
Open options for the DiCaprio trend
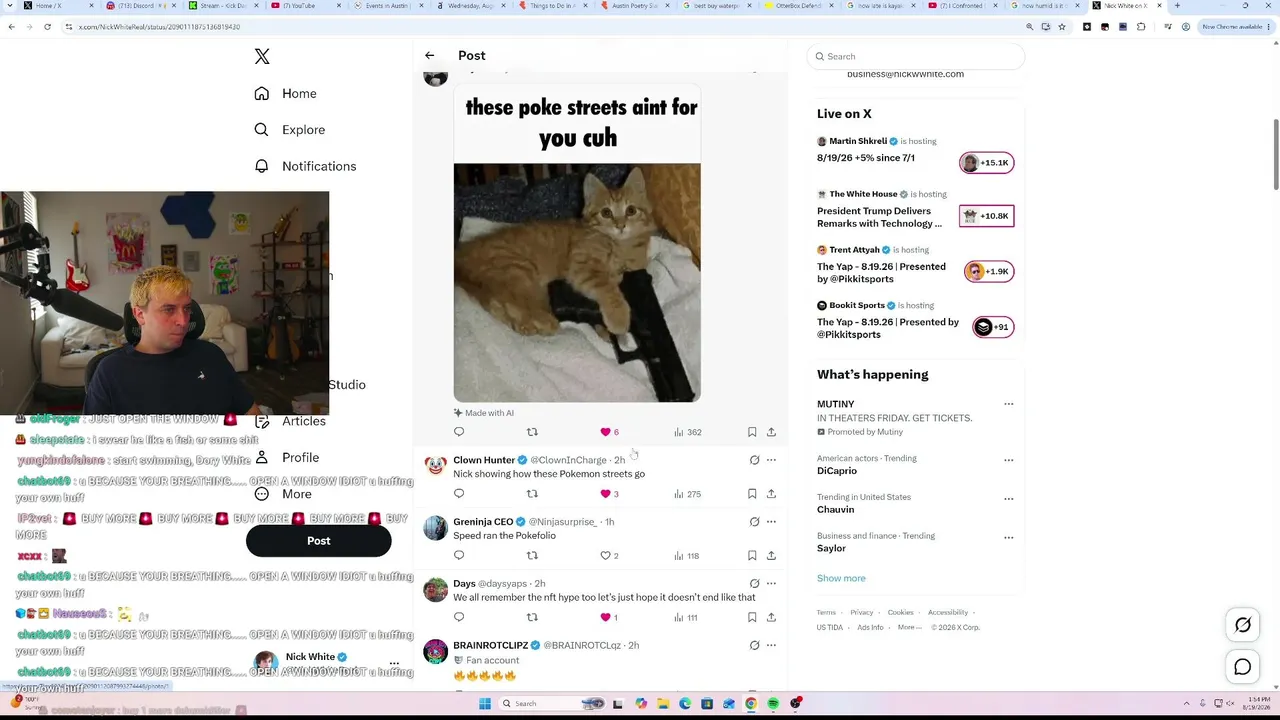click(1008, 460)
